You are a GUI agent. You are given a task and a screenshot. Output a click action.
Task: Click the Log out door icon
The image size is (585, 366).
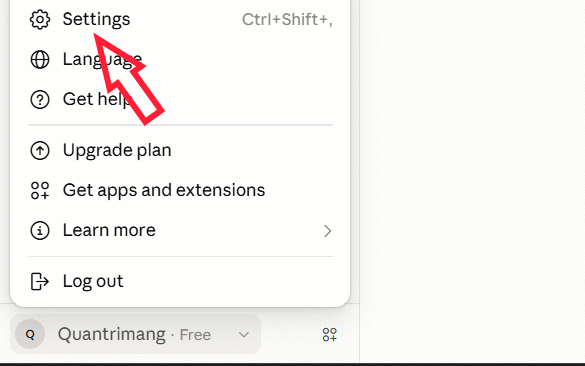40,281
